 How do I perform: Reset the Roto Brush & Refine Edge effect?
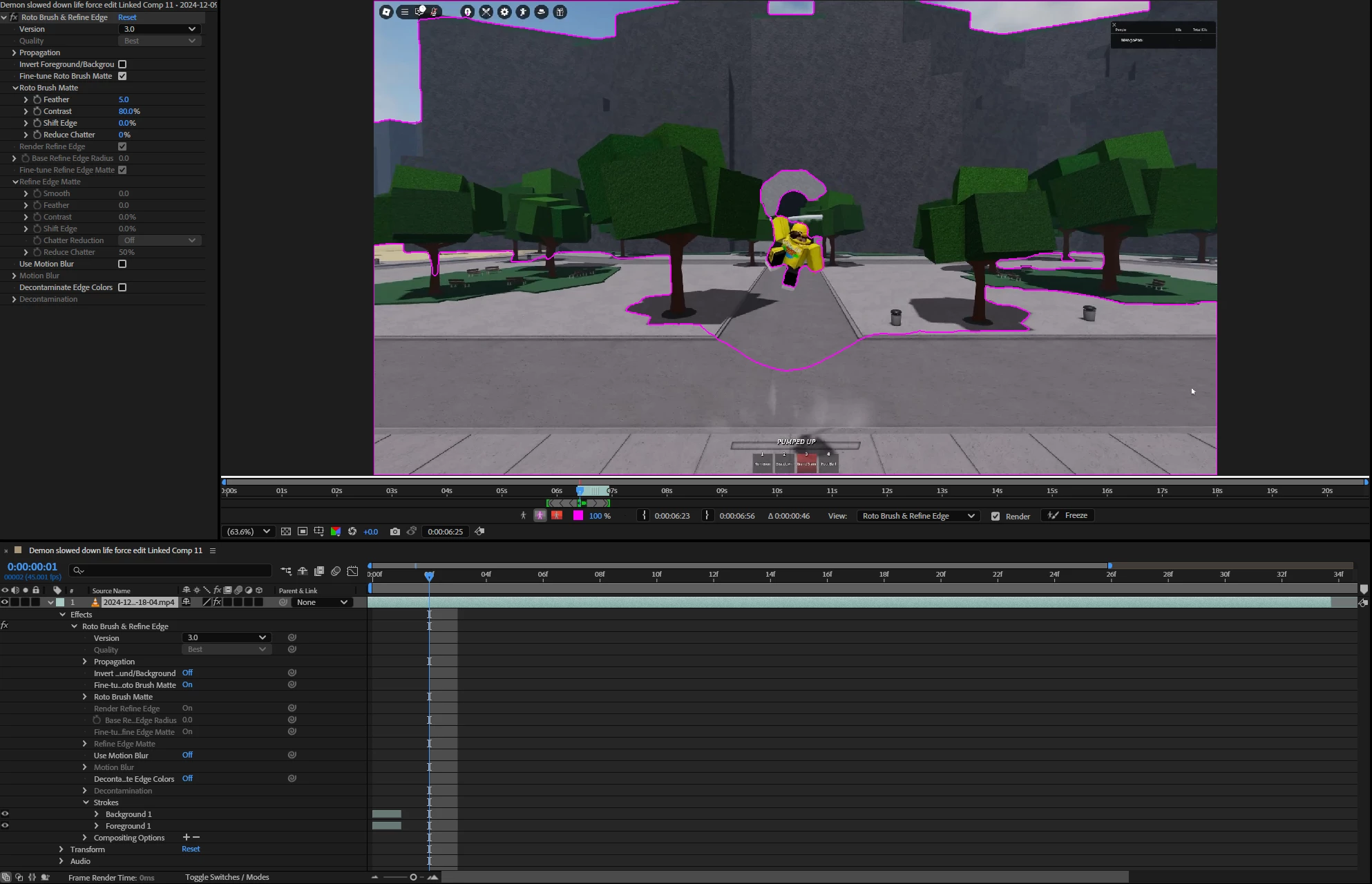pos(127,17)
